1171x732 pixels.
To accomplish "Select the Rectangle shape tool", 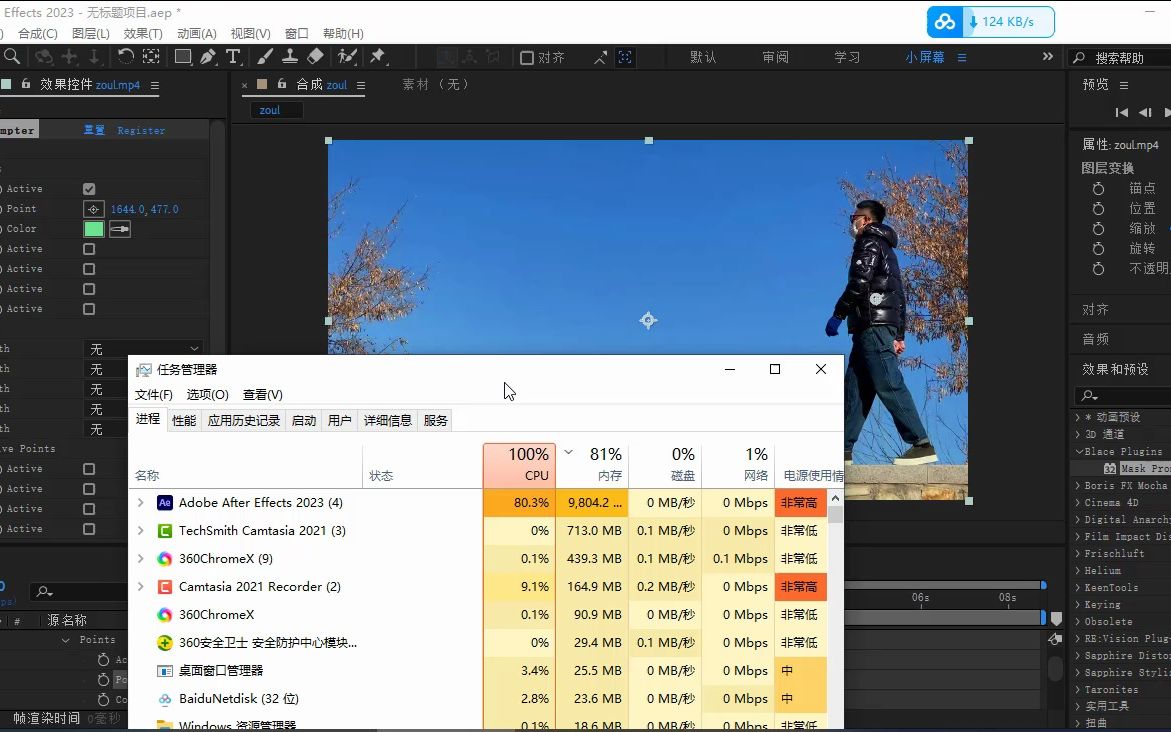I will [181, 57].
